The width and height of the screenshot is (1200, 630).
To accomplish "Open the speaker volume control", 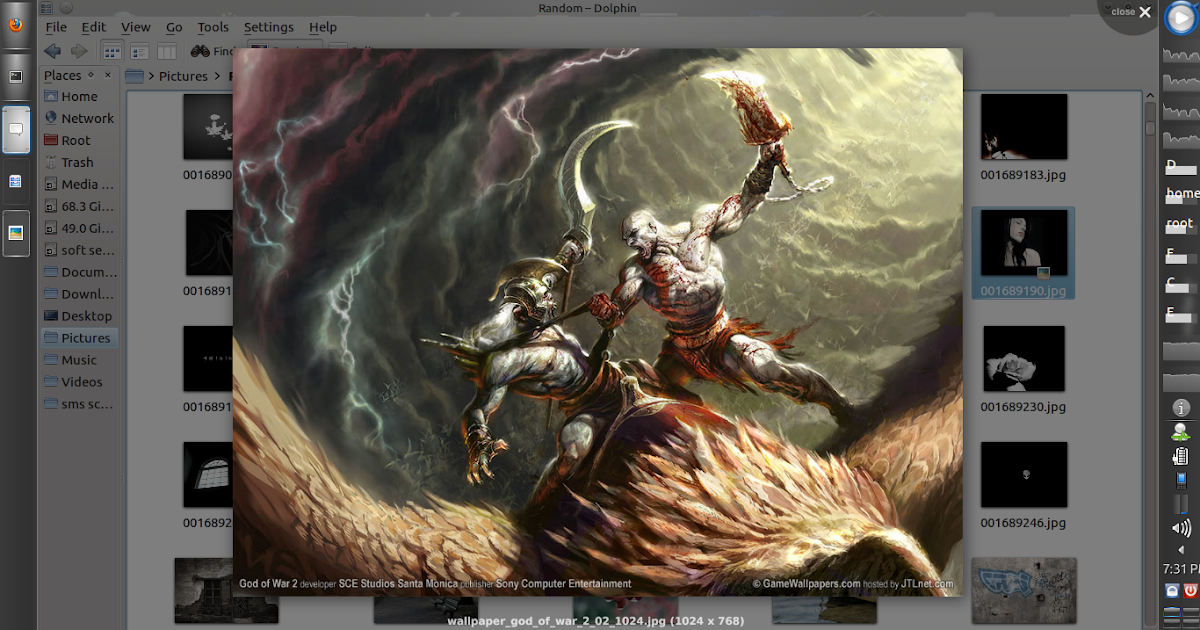I will pos(1181,528).
